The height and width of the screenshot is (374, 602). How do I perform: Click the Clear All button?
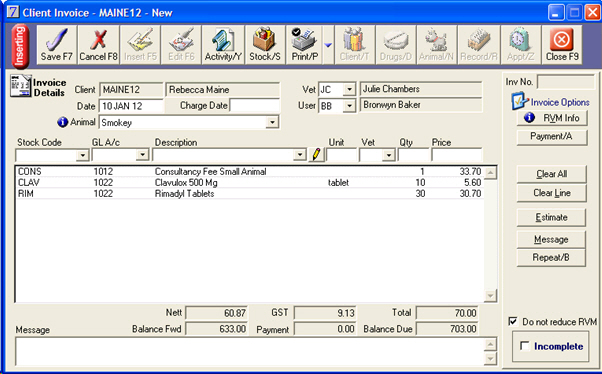click(x=551, y=174)
